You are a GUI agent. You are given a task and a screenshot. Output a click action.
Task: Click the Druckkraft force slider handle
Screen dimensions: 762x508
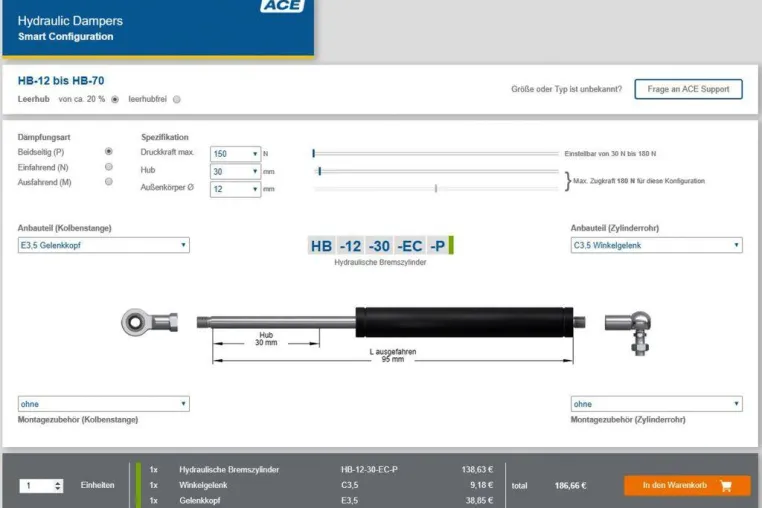[x=313, y=154]
